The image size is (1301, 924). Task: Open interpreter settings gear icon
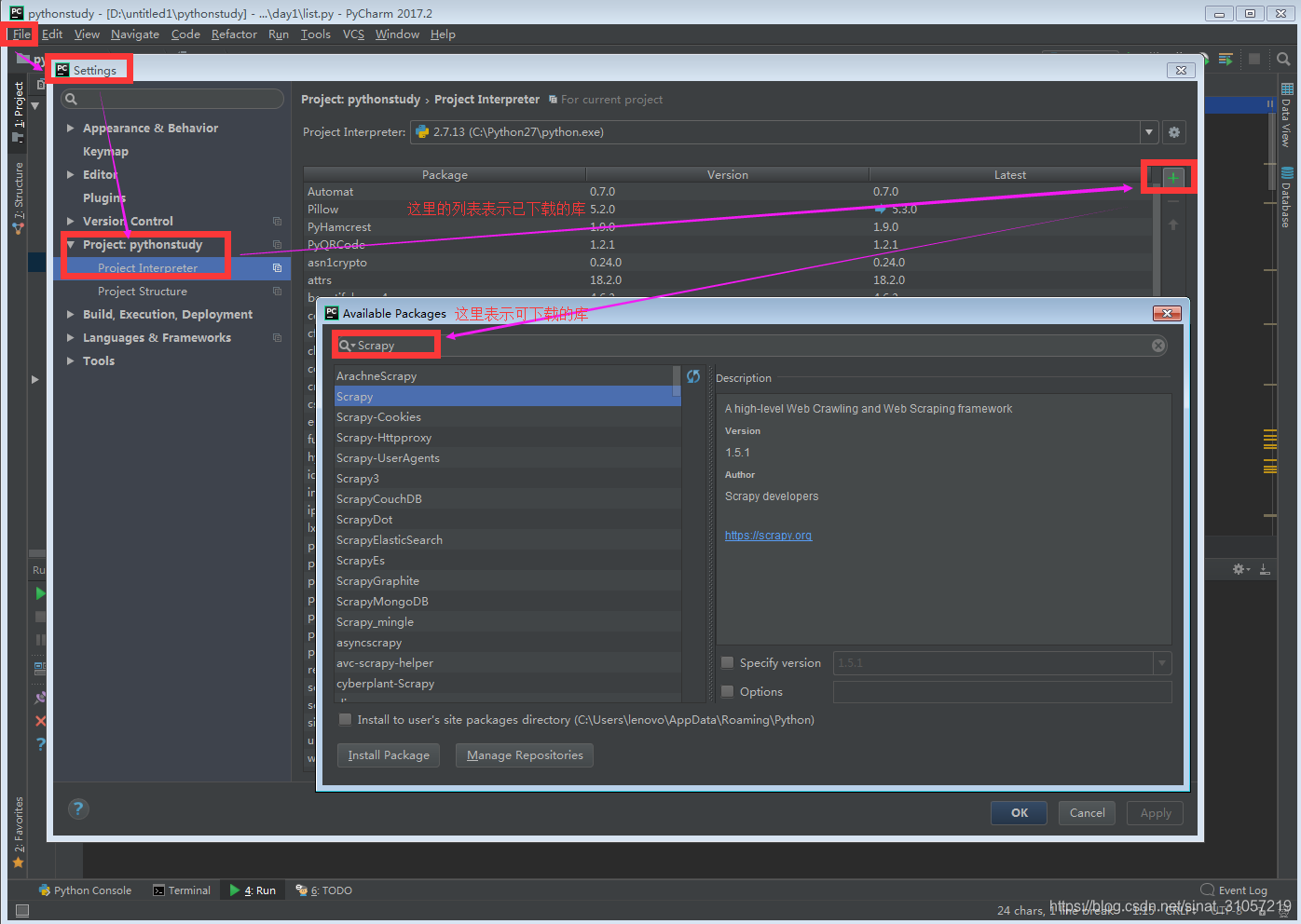pyautogui.click(x=1174, y=132)
